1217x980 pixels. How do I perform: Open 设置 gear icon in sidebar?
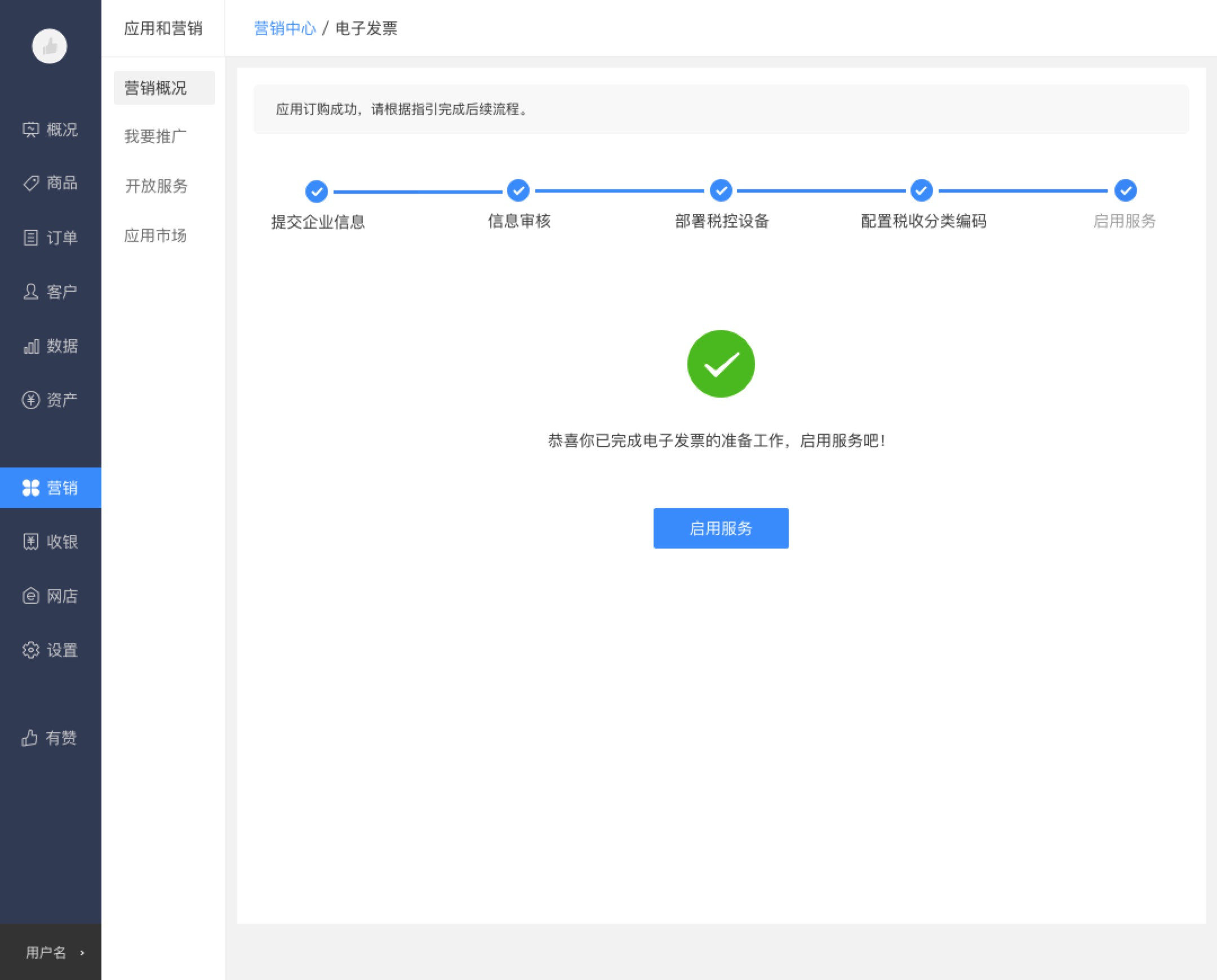tap(30, 651)
